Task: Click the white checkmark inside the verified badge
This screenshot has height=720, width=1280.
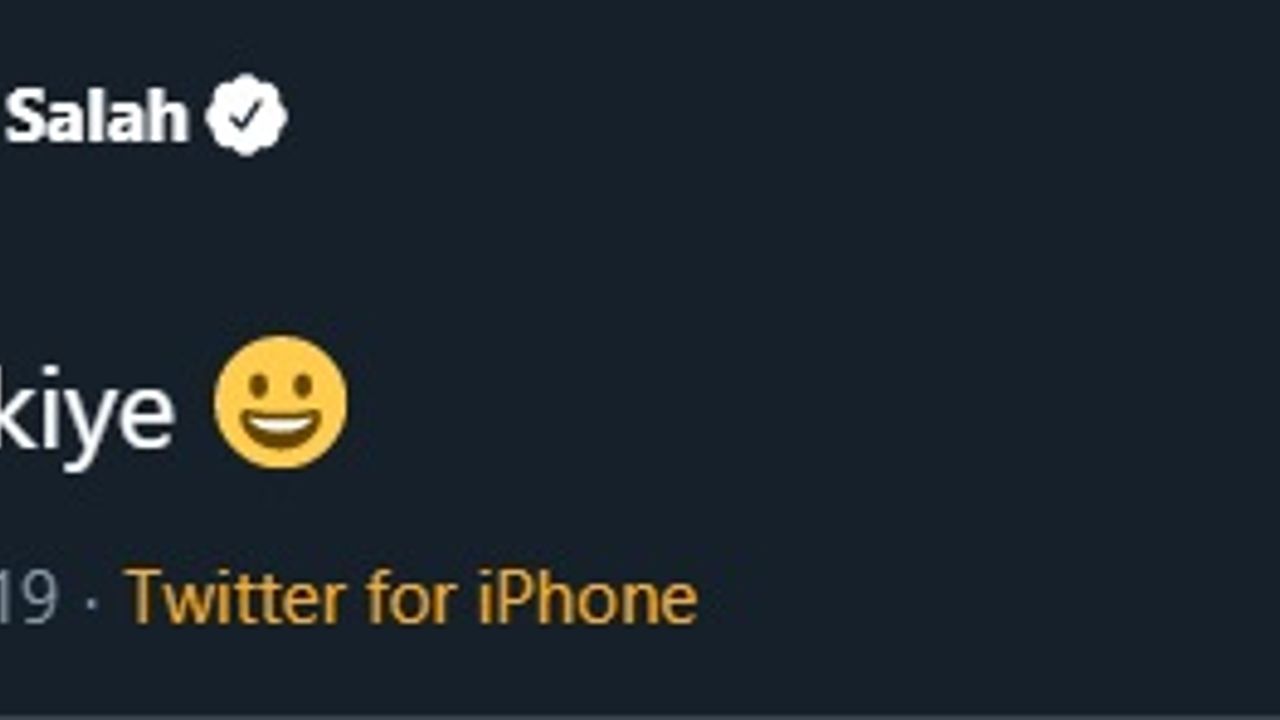Action: pos(246,116)
